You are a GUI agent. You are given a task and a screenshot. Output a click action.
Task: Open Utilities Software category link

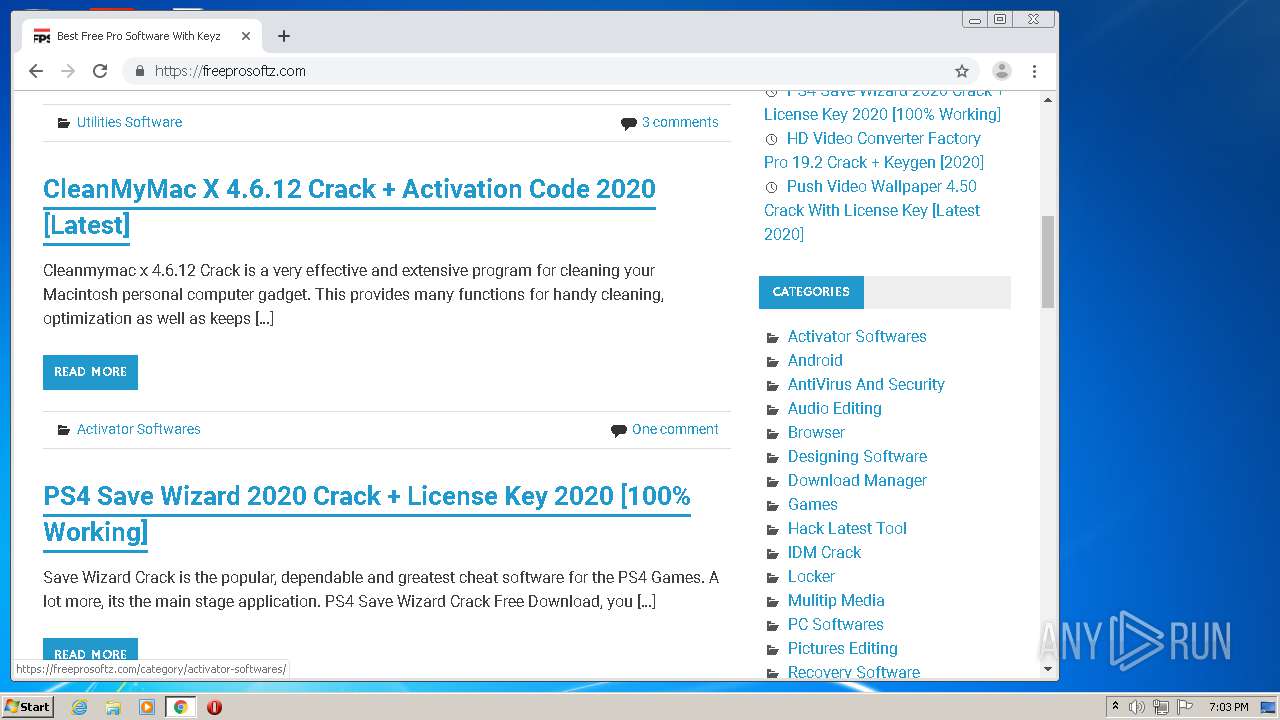tap(129, 122)
